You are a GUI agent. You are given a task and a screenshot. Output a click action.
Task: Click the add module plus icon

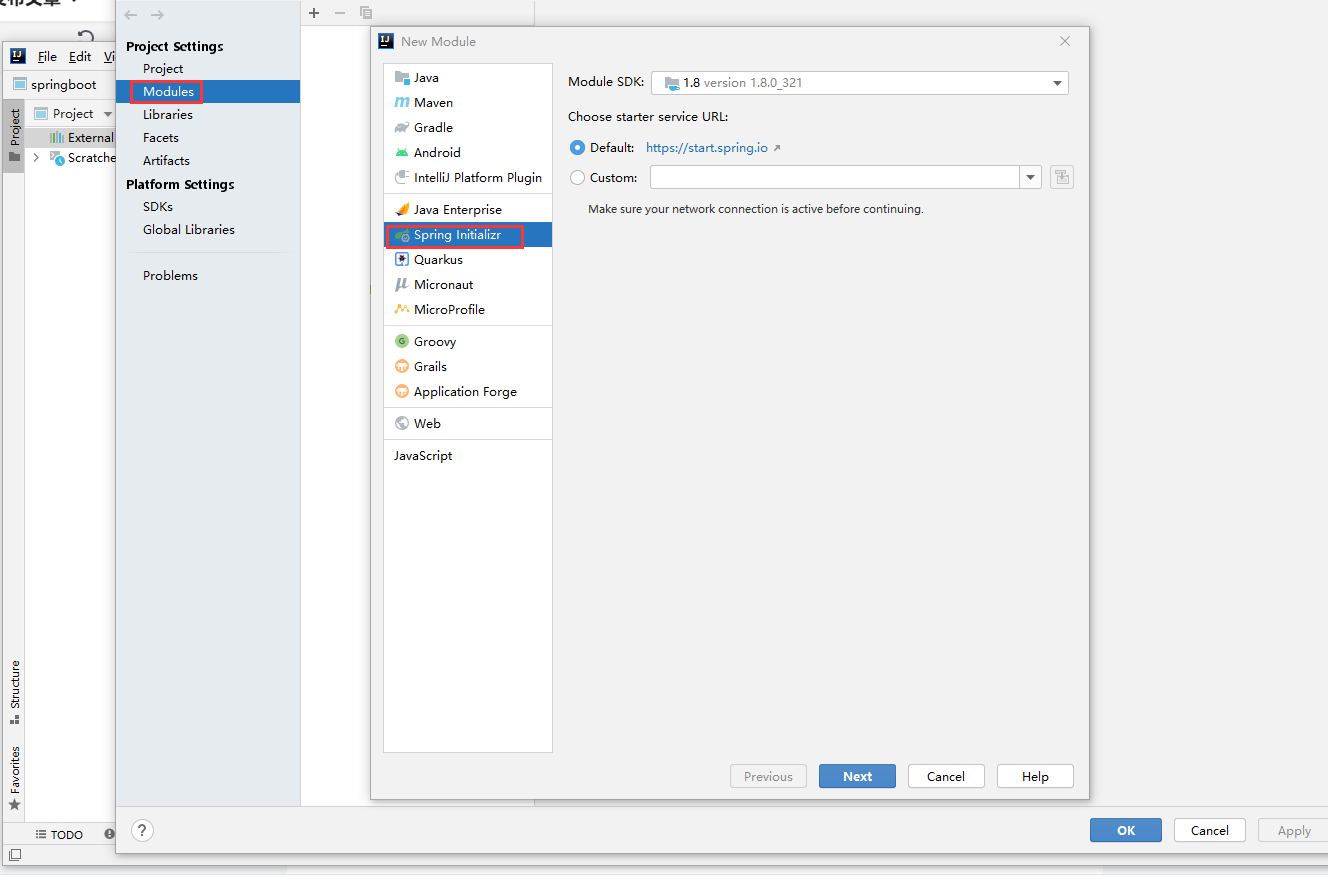pyautogui.click(x=314, y=13)
